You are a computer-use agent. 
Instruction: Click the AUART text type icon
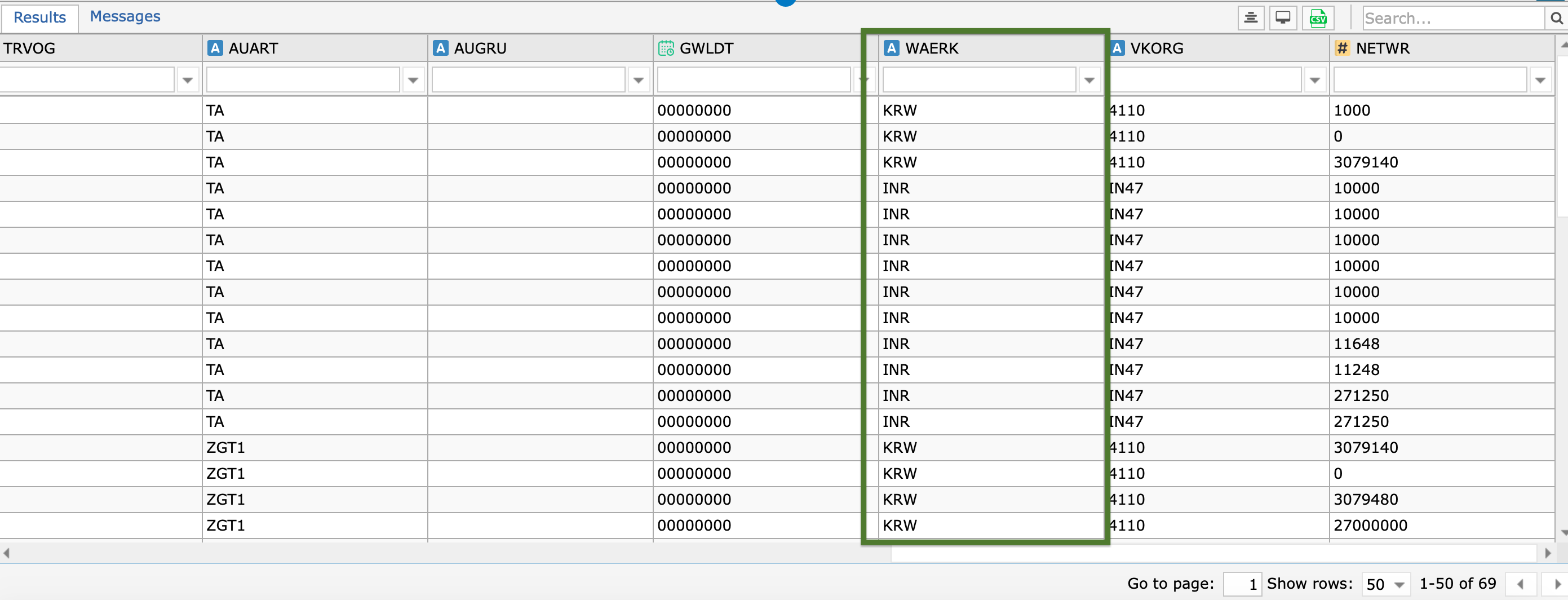(215, 48)
